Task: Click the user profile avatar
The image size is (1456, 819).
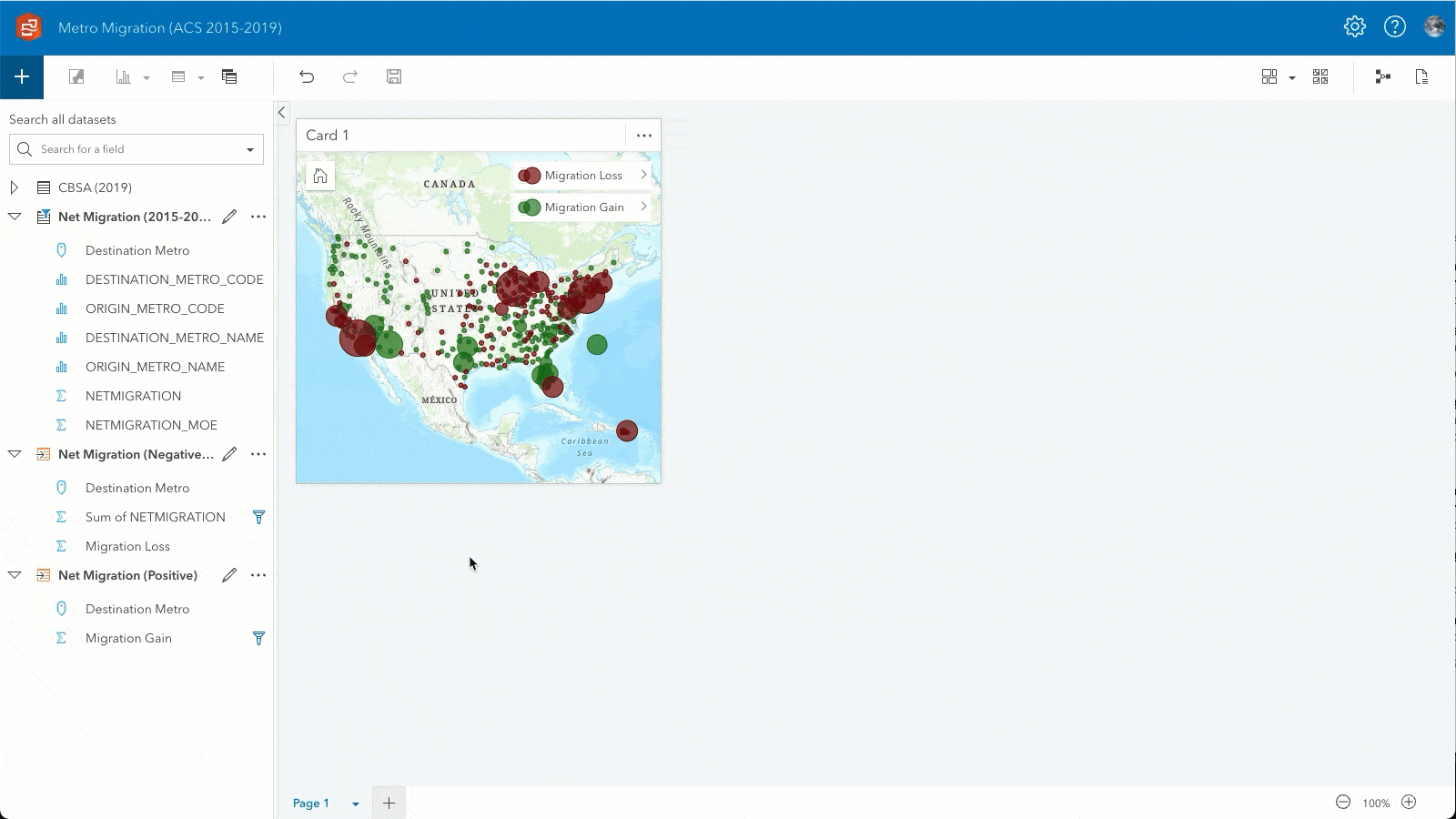Action: [x=1435, y=27]
